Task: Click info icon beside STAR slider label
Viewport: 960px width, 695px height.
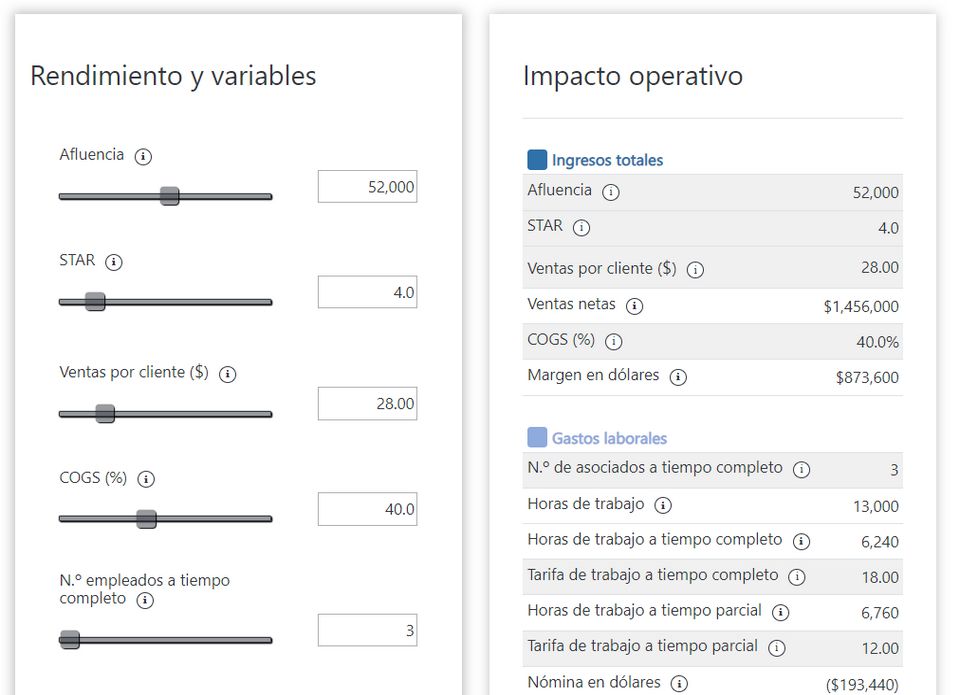Action: [113, 262]
